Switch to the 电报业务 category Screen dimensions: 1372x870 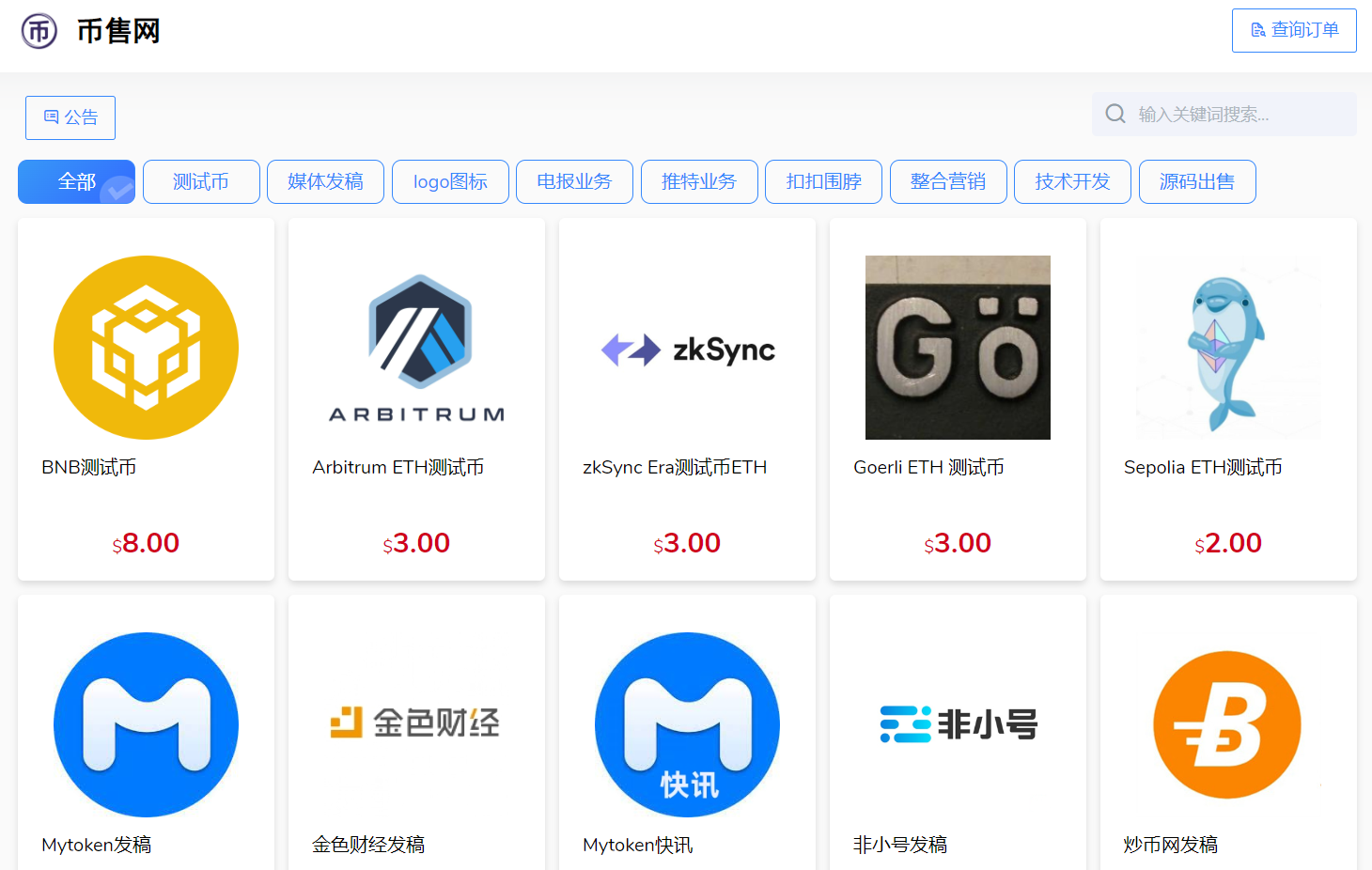click(x=574, y=181)
